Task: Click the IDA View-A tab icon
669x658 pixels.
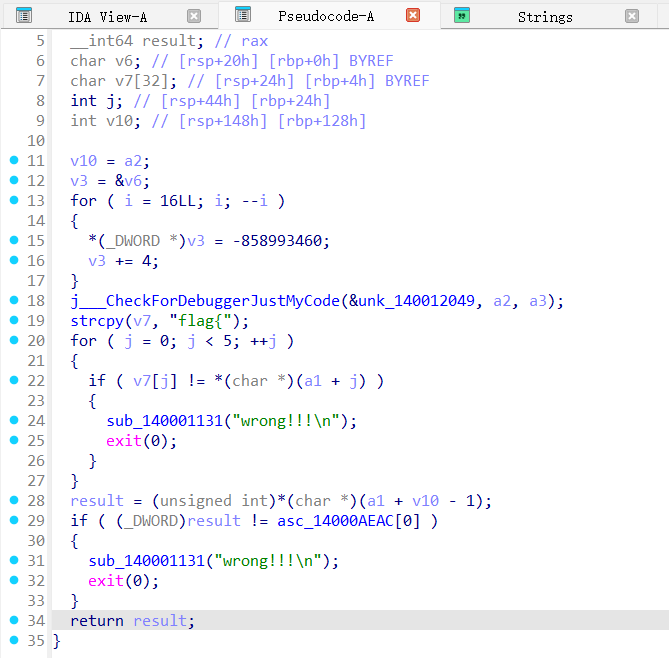Action: pos(24,16)
